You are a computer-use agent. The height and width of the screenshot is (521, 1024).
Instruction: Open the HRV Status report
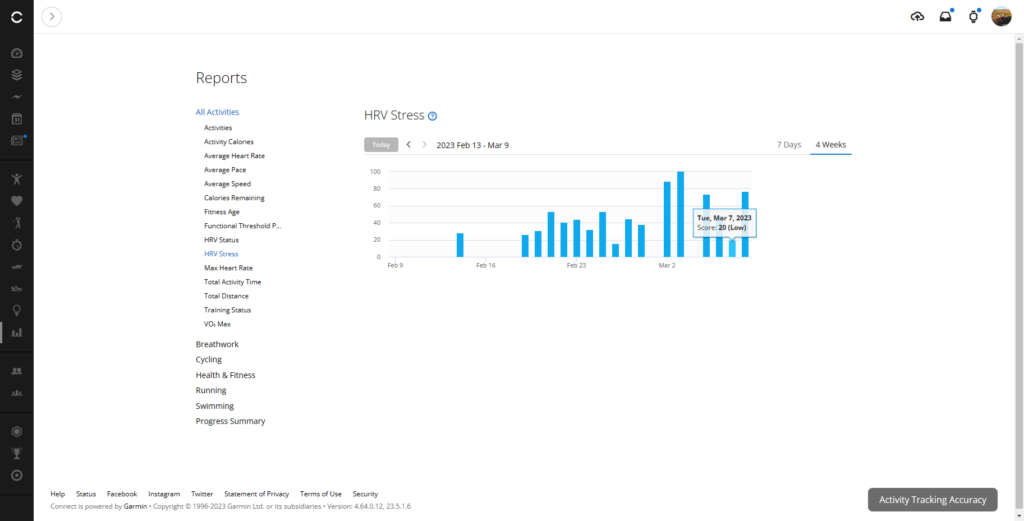[x=221, y=240]
